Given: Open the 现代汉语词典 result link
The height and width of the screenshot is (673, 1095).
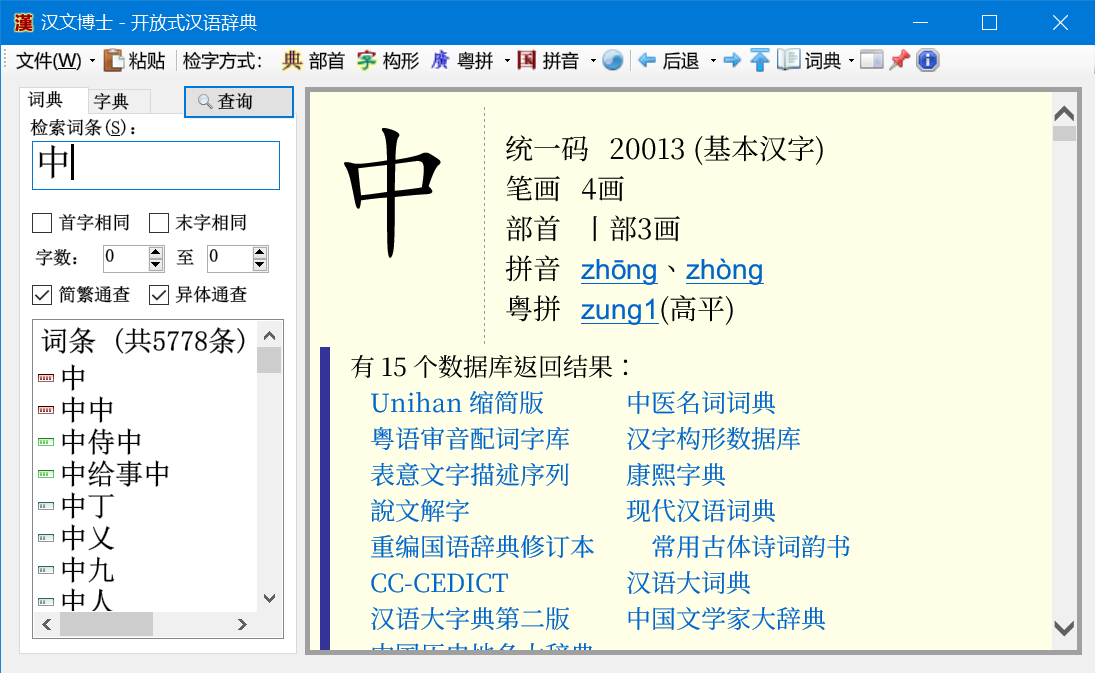Looking at the screenshot, I should coord(701,511).
